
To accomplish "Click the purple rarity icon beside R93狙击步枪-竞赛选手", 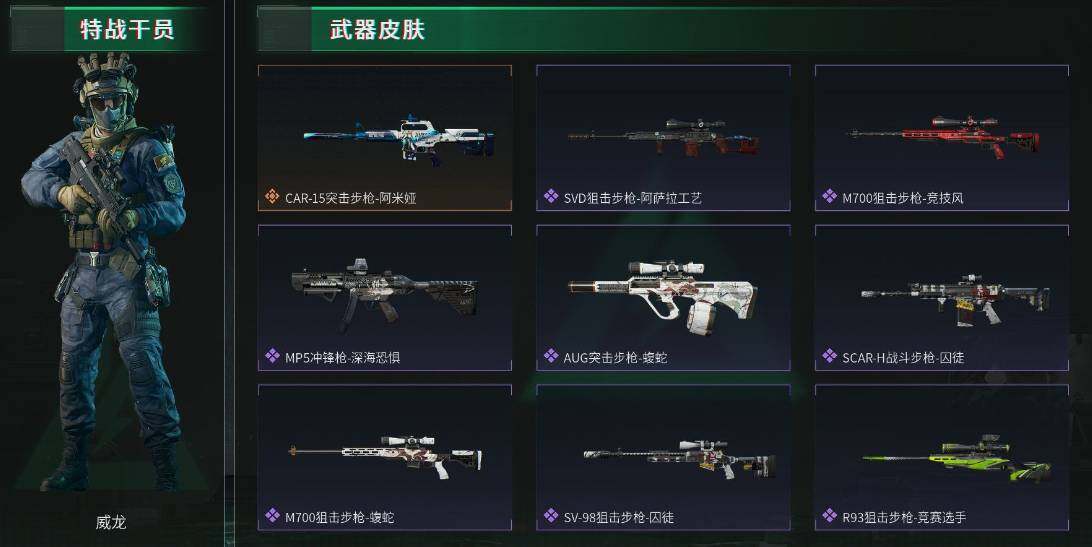I will click(829, 516).
